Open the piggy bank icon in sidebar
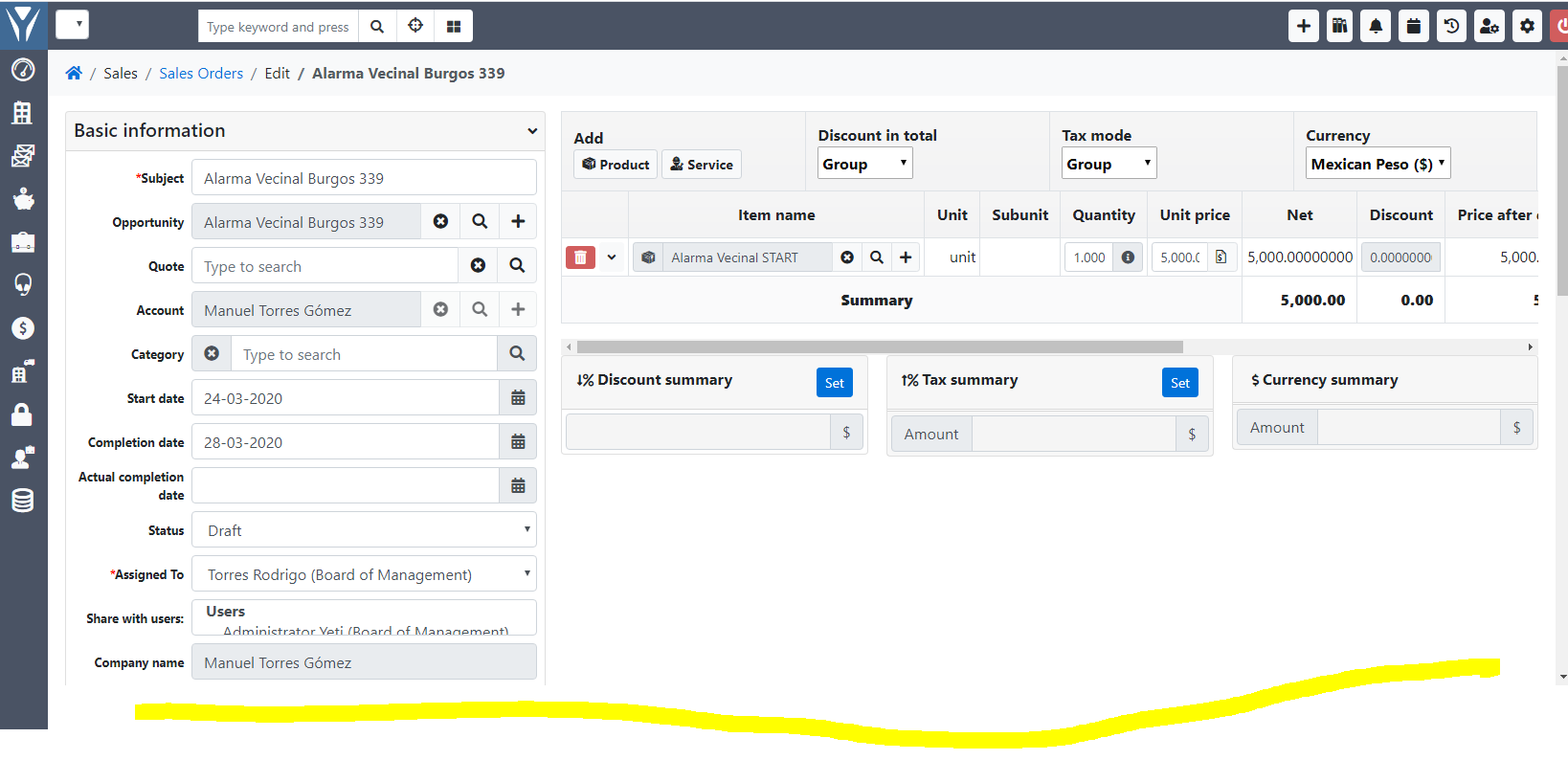 [x=23, y=198]
